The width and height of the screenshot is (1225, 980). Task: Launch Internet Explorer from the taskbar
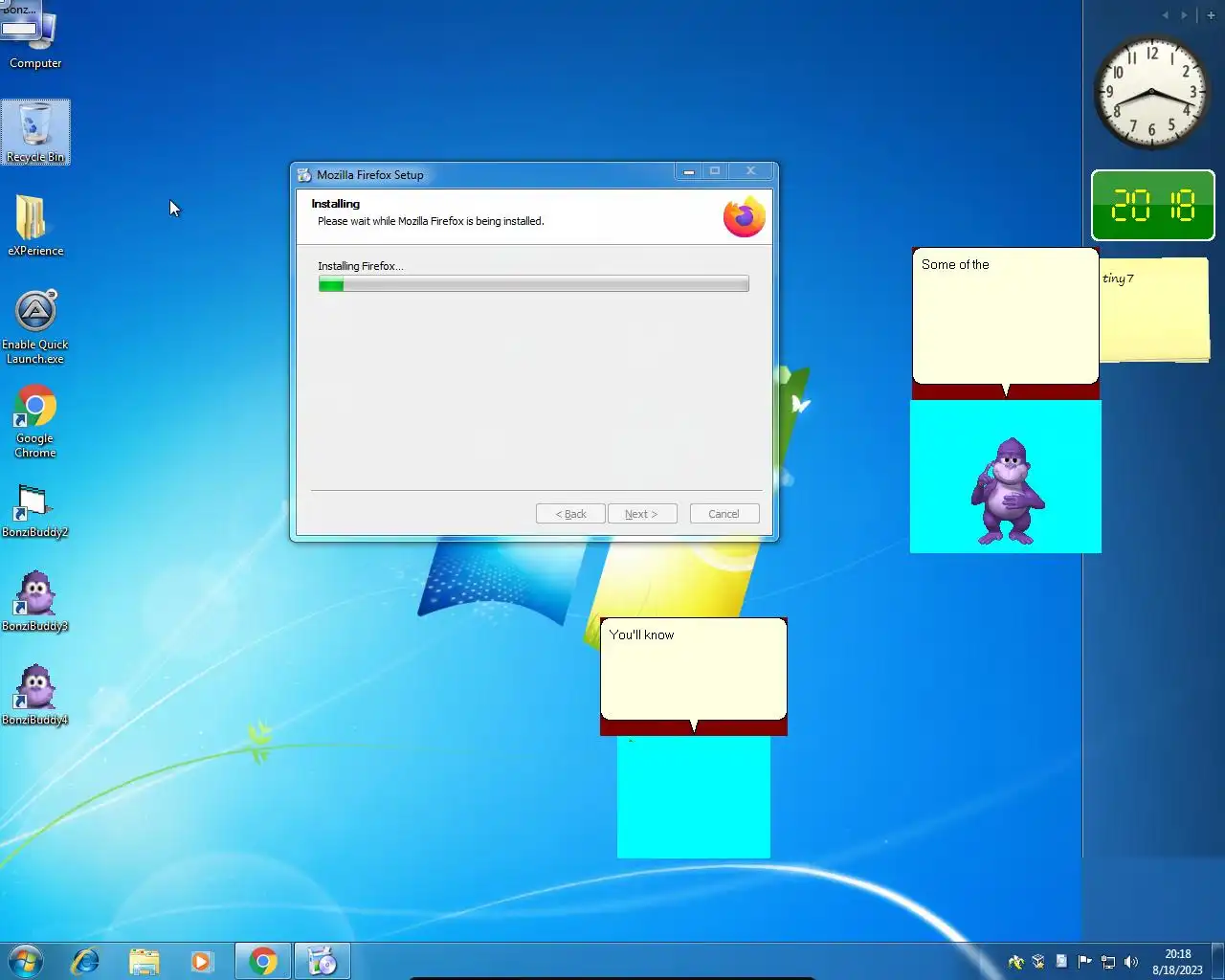85,961
